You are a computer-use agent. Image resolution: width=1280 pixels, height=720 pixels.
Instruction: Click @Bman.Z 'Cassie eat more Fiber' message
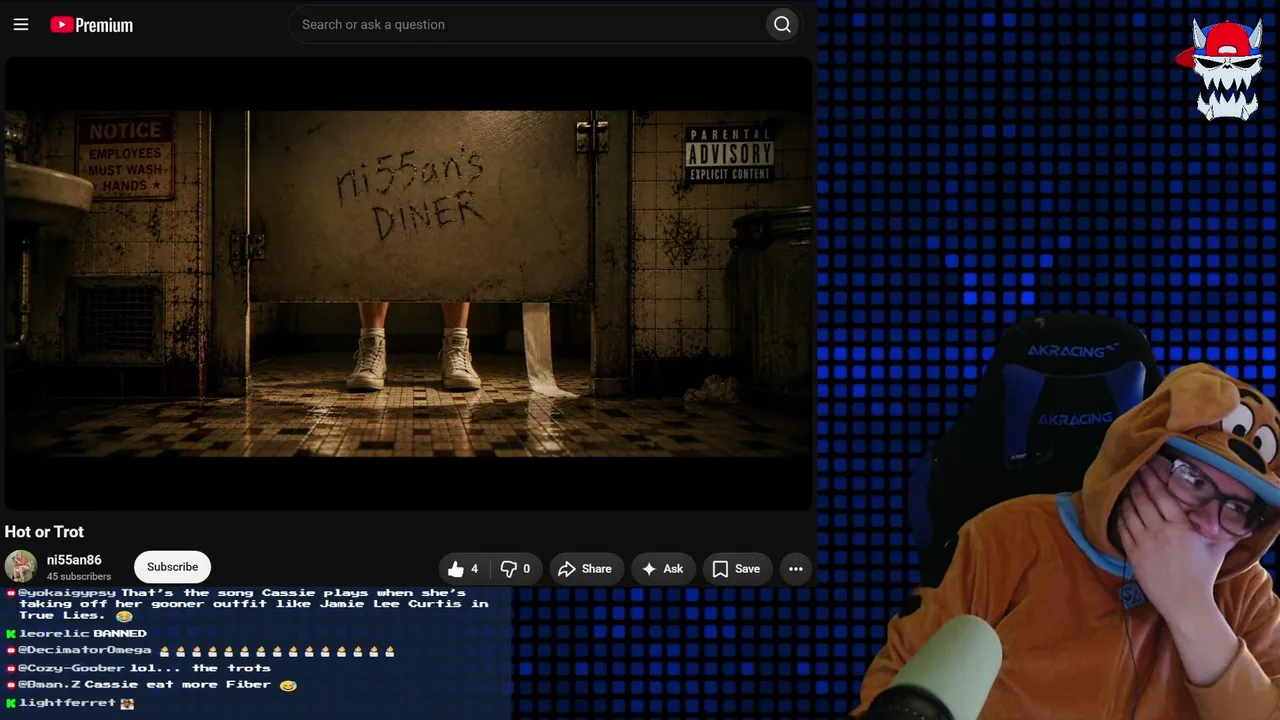click(x=152, y=685)
